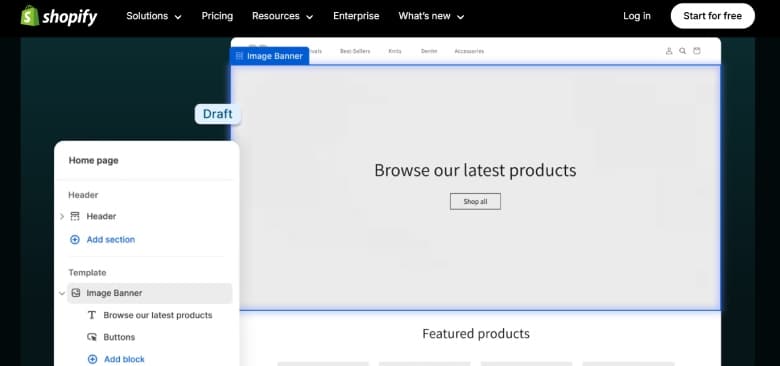This screenshot has width=780, height=366.
Task: Click the Log in link
Action: [637, 16]
